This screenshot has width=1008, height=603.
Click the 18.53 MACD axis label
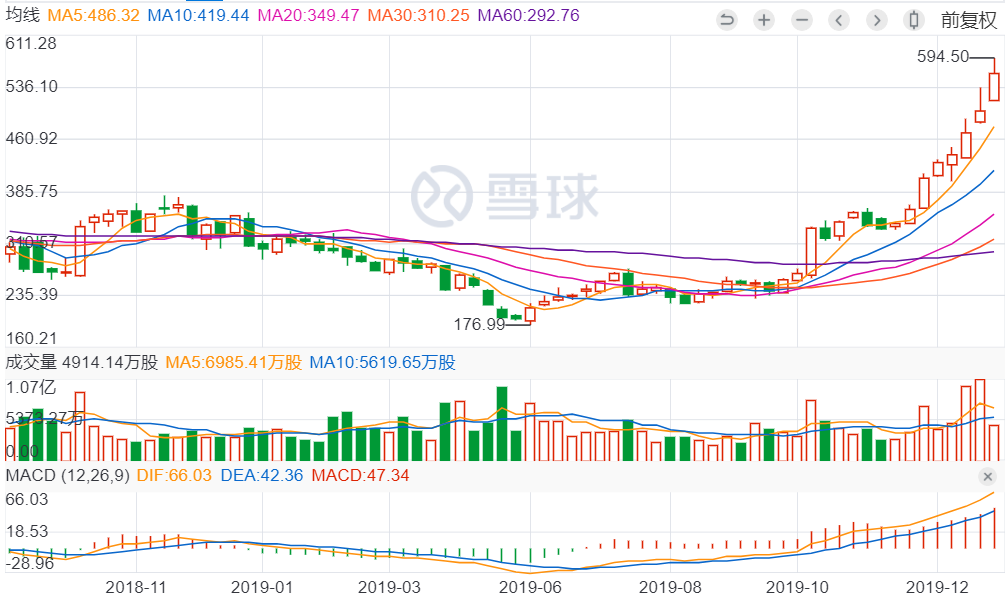[26, 532]
